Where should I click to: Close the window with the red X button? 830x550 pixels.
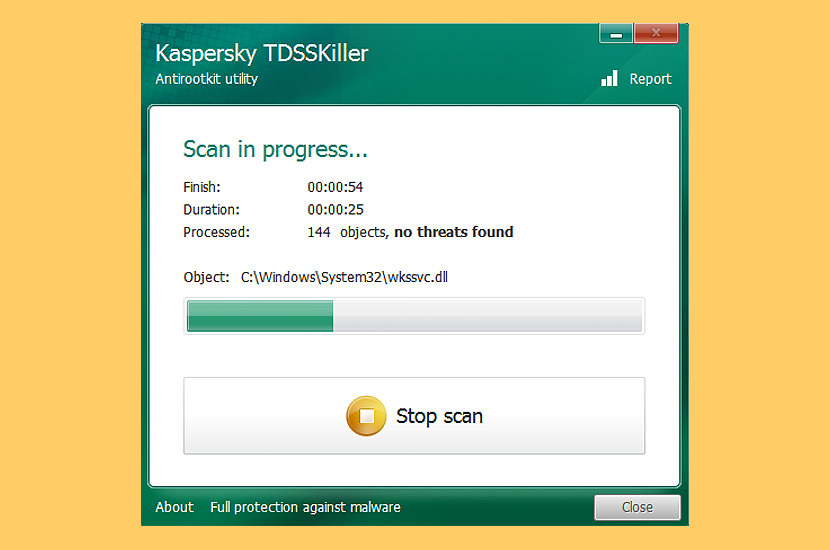(656, 33)
